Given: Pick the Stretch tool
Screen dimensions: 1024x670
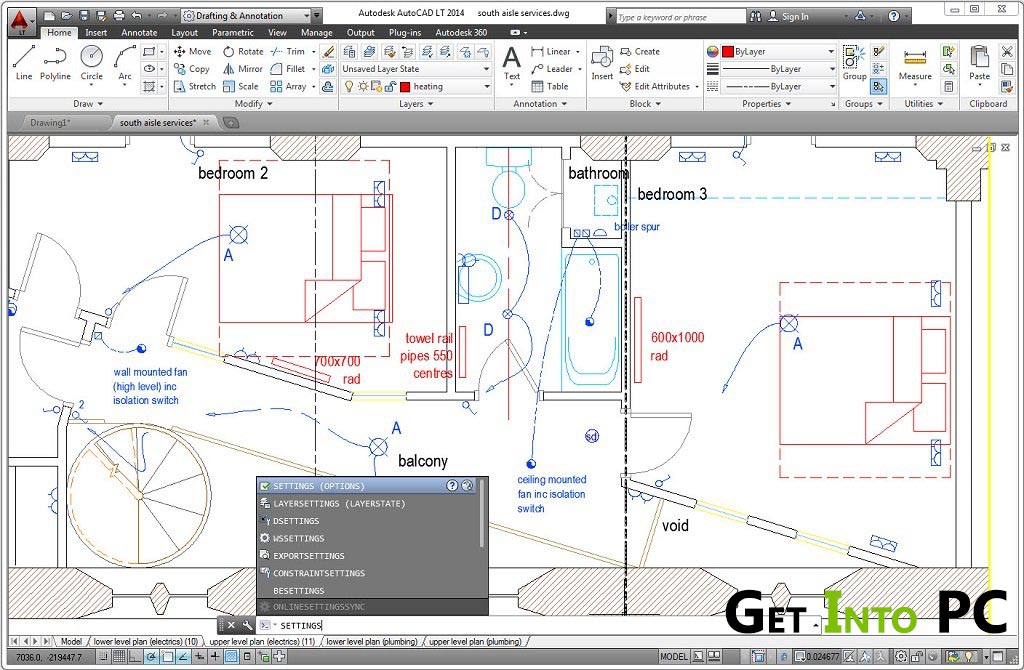Looking at the screenshot, I should [x=195, y=86].
